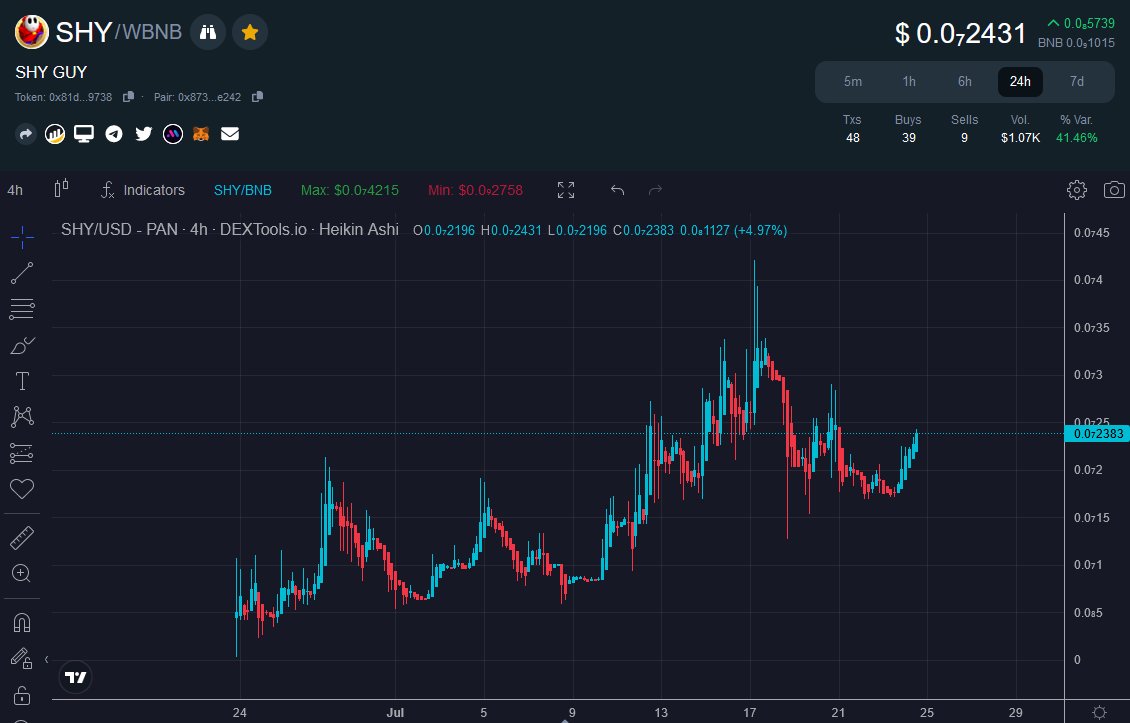1130x723 pixels.
Task: Toggle the gold star favorite button
Action: 250,32
